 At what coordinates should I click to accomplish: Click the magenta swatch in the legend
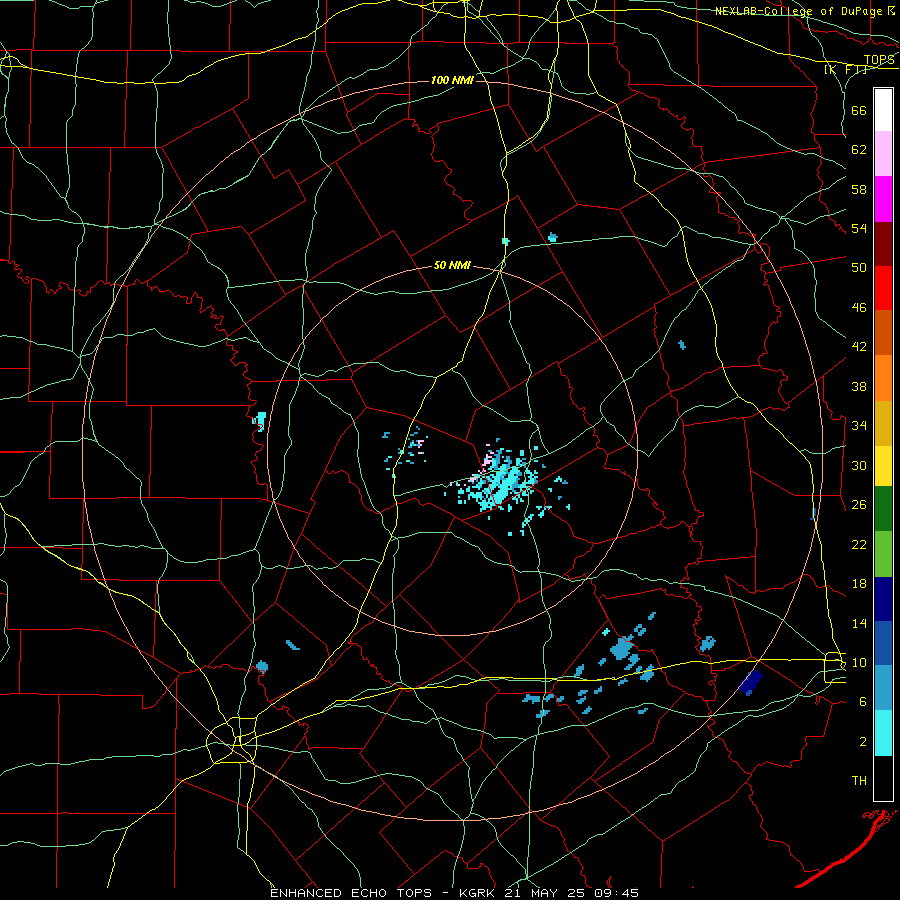[883, 199]
